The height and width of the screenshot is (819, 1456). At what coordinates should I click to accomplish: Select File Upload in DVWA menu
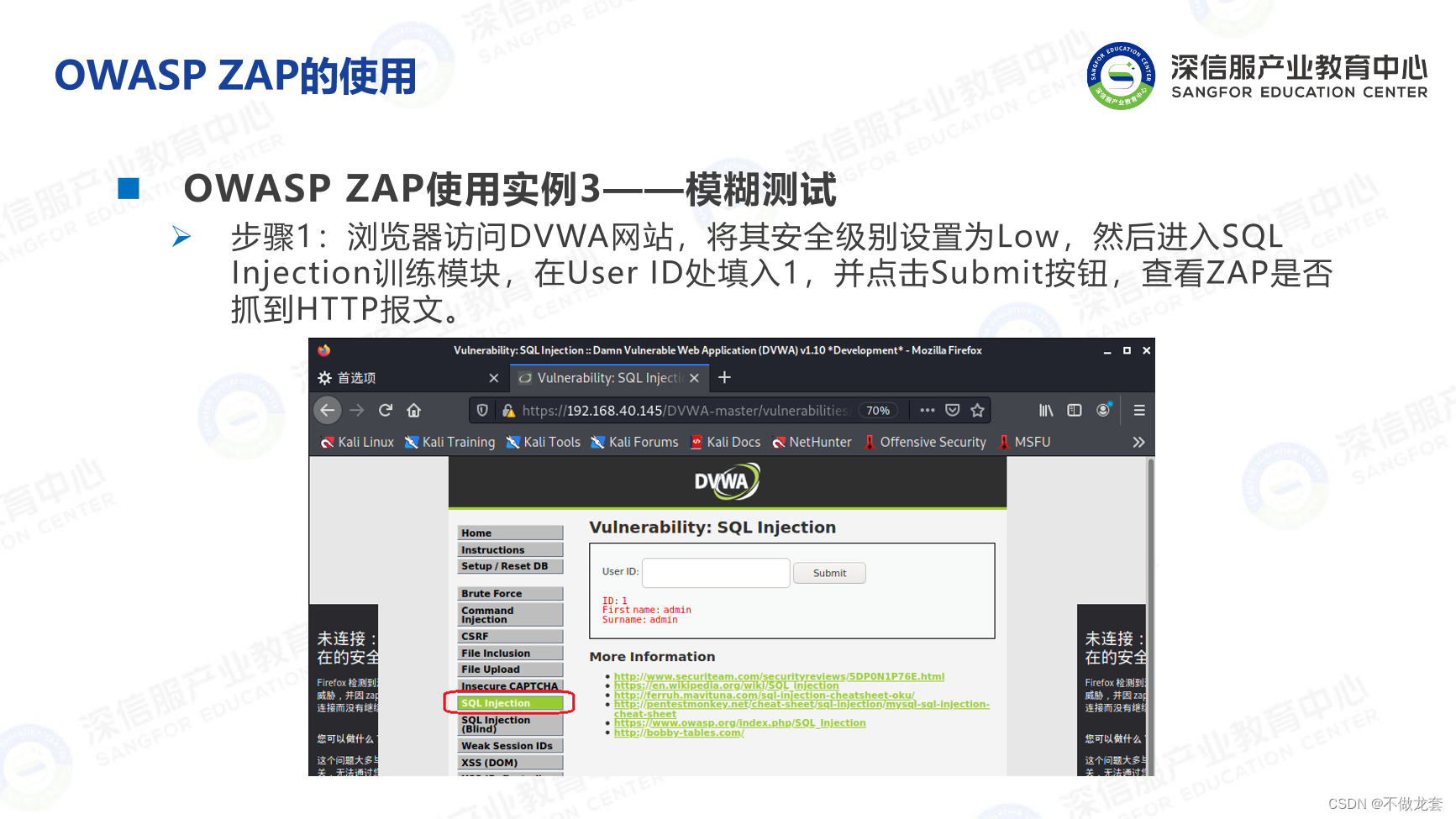tap(510, 669)
